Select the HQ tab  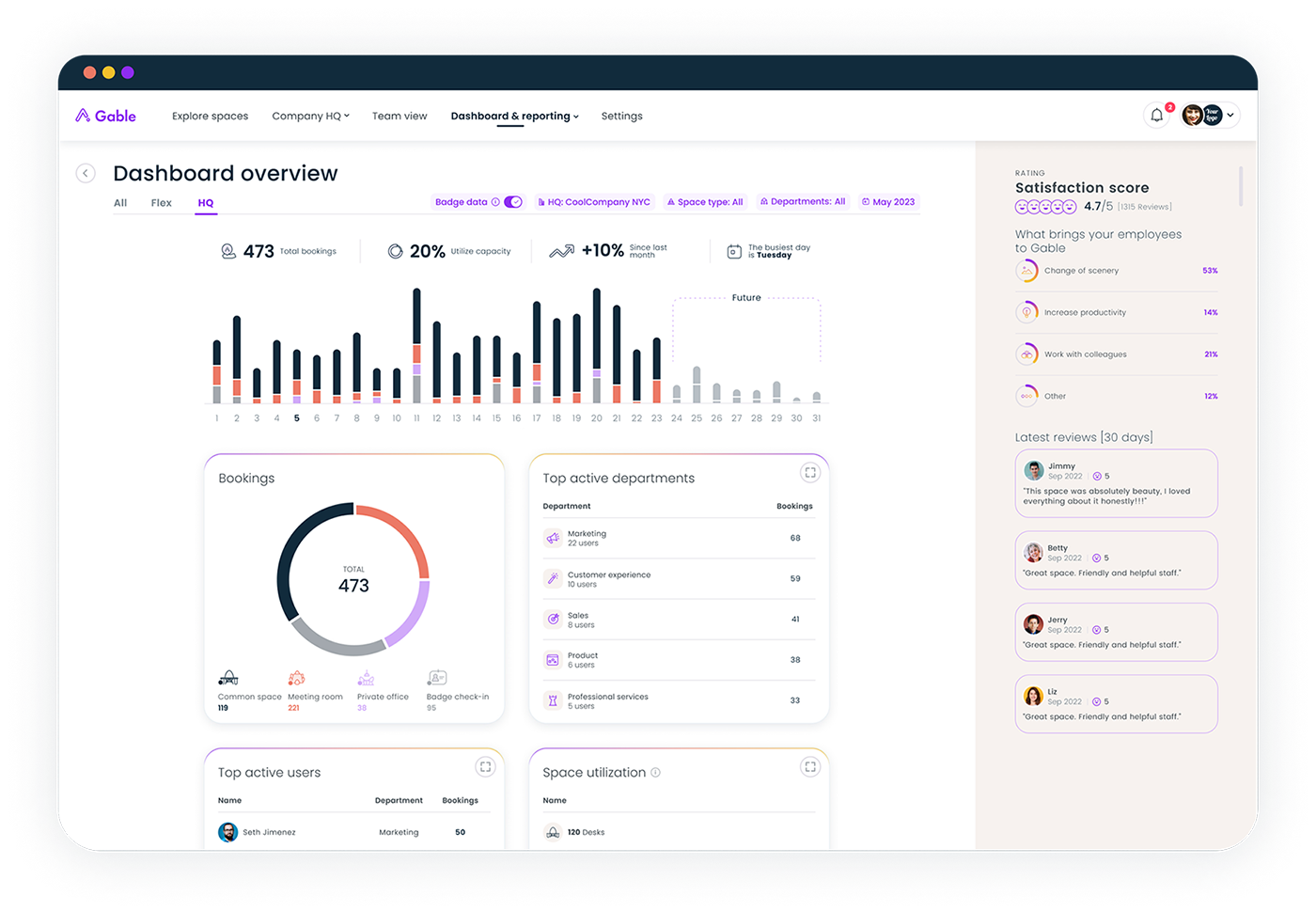point(206,203)
